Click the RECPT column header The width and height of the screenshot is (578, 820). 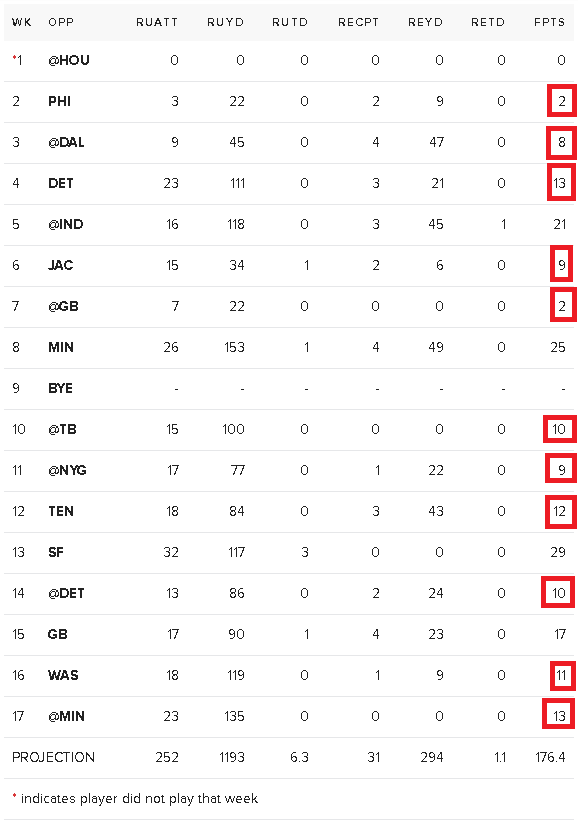358,22
